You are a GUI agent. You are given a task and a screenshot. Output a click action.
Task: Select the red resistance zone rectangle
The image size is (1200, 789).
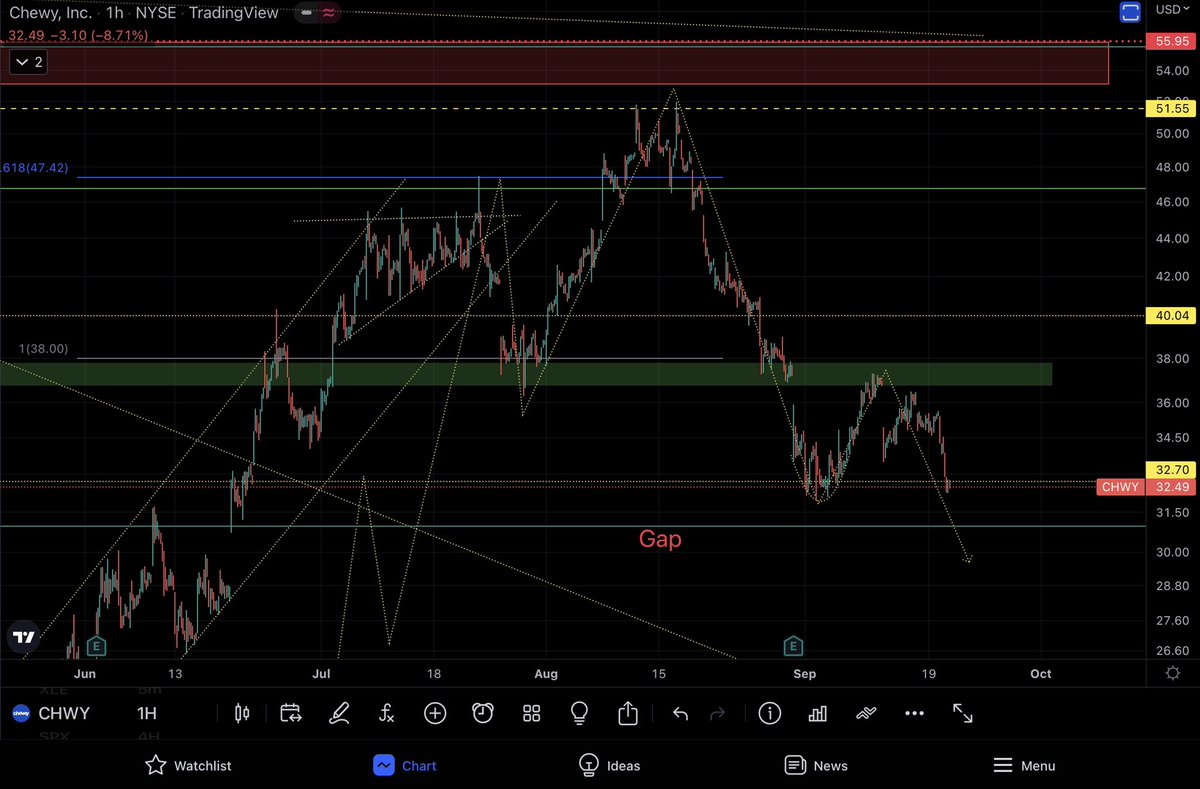(x=554, y=64)
